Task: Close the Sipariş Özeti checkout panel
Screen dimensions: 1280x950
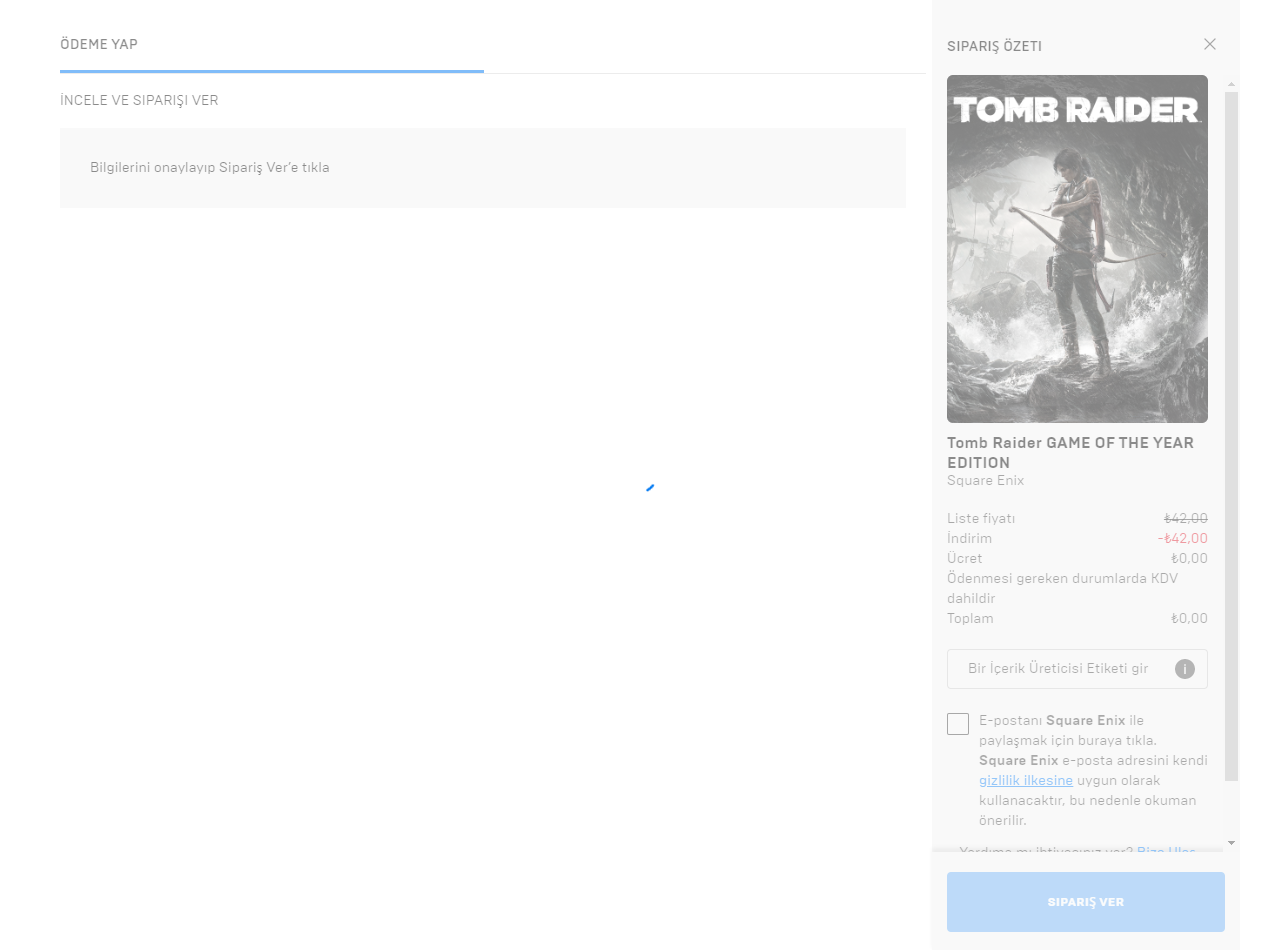Action: [1210, 44]
